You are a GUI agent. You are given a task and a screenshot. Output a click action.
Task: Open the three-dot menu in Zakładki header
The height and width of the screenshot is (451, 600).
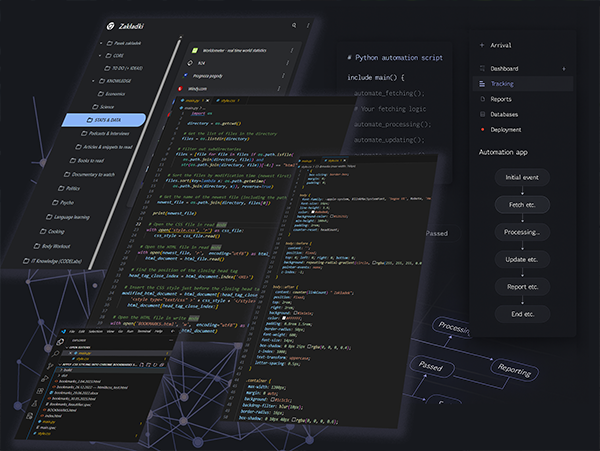306,25
